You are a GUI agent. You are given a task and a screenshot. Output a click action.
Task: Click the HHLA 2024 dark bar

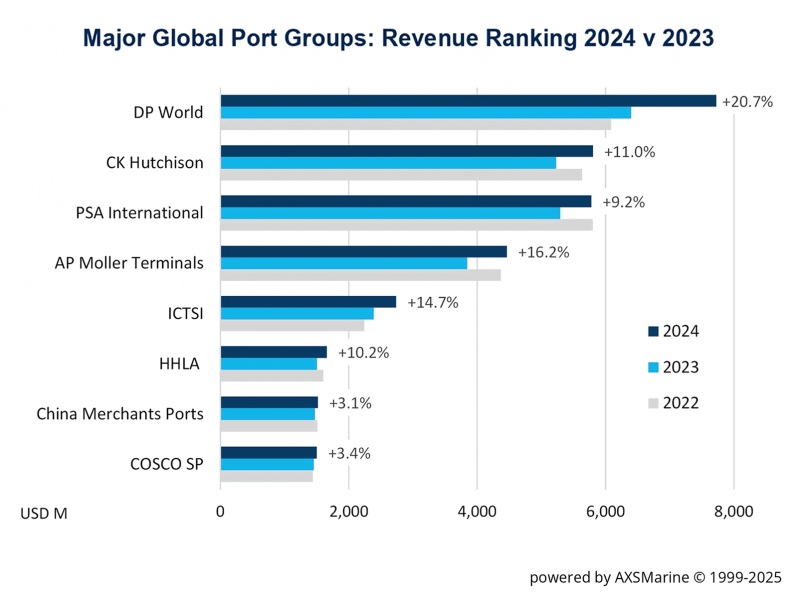[x=274, y=352]
